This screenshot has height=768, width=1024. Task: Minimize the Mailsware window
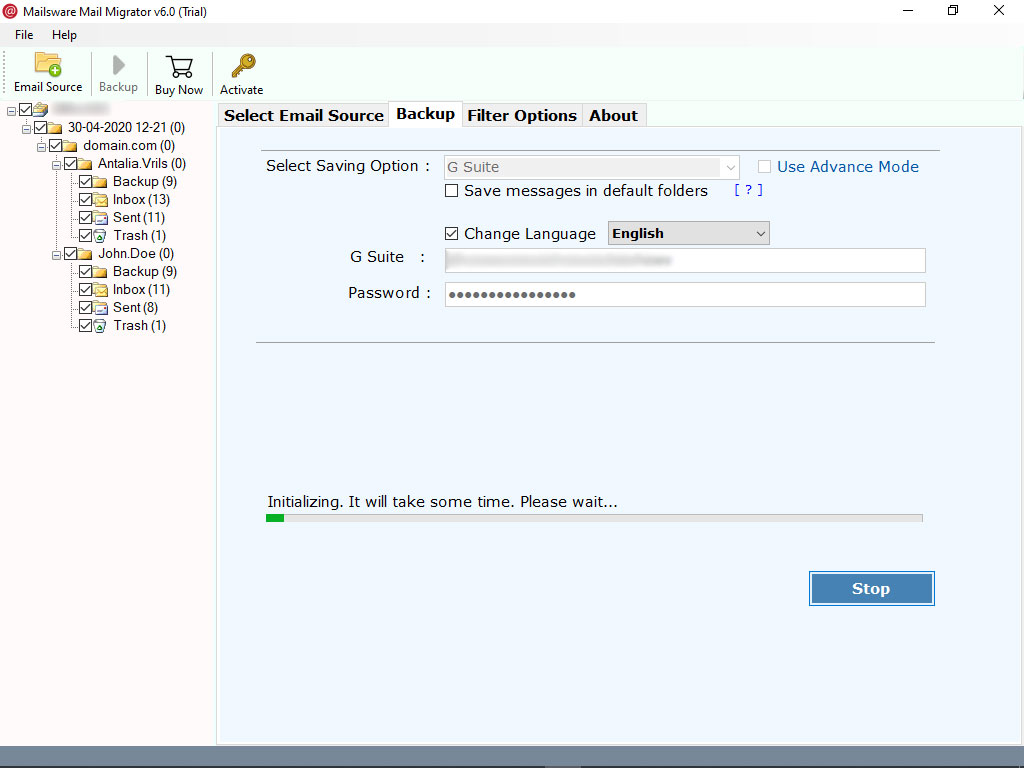(908, 10)
